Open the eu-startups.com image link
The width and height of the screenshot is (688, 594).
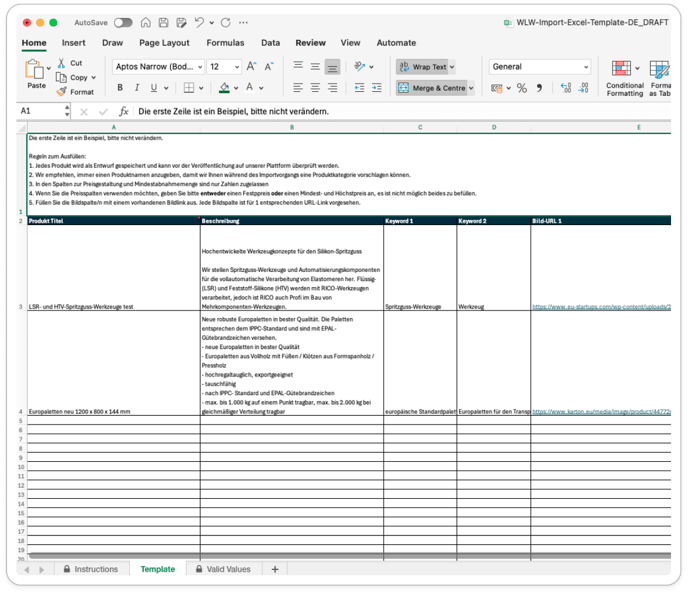pos(601,307)
